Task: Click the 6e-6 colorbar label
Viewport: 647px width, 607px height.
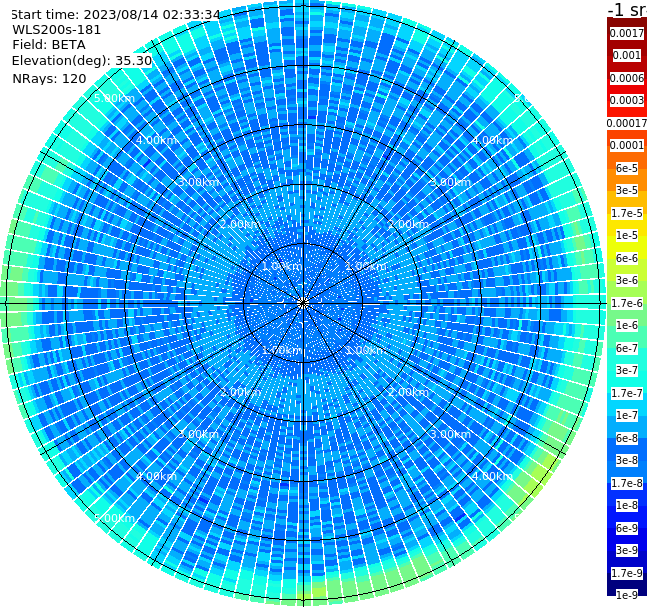Action: (627, 258)
